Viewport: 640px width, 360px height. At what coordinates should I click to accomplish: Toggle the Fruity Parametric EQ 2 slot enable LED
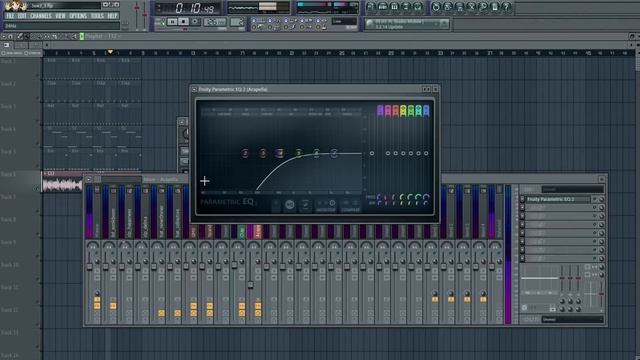click(595, 199)
